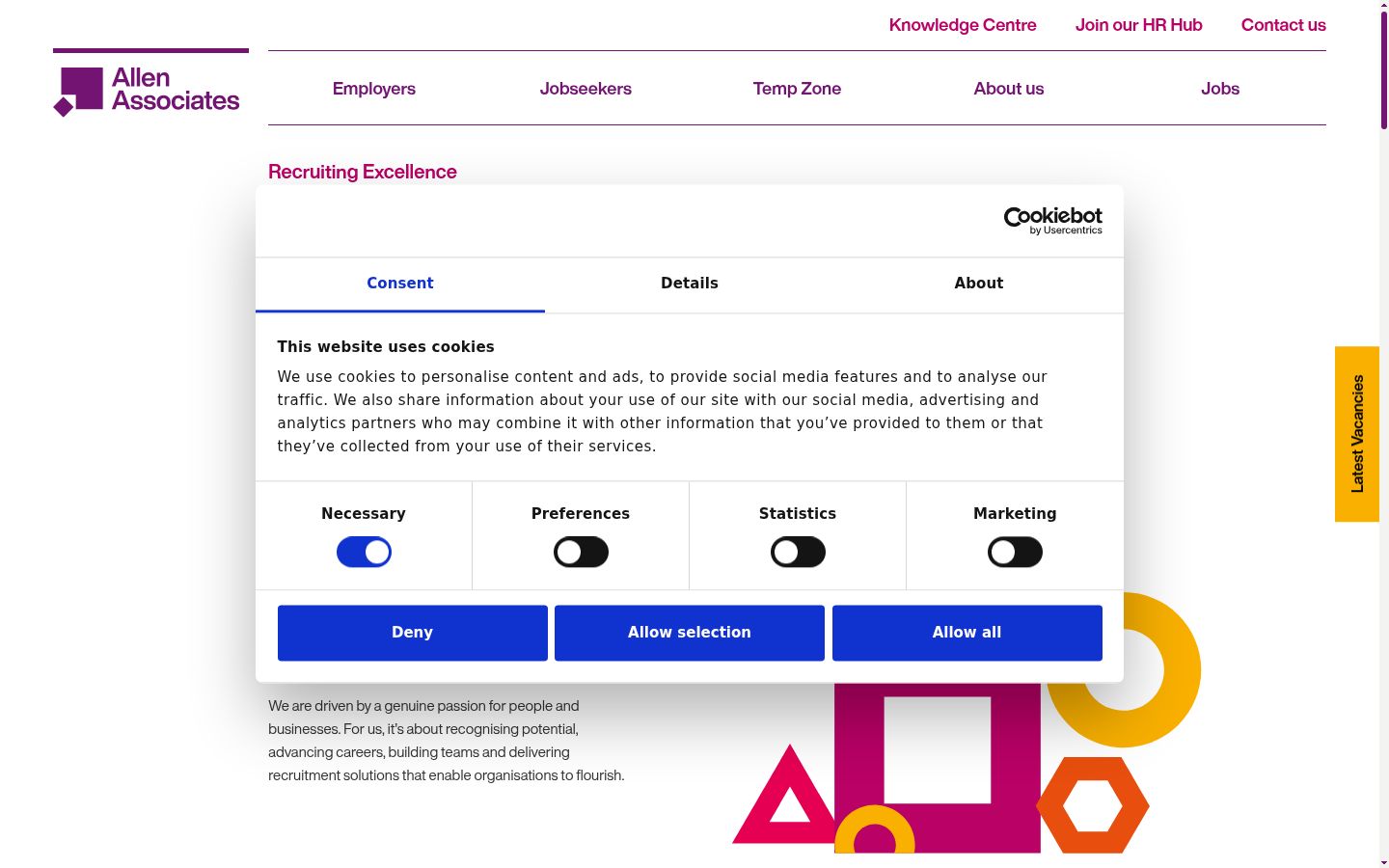Click the Allow all button

(967, 633)
